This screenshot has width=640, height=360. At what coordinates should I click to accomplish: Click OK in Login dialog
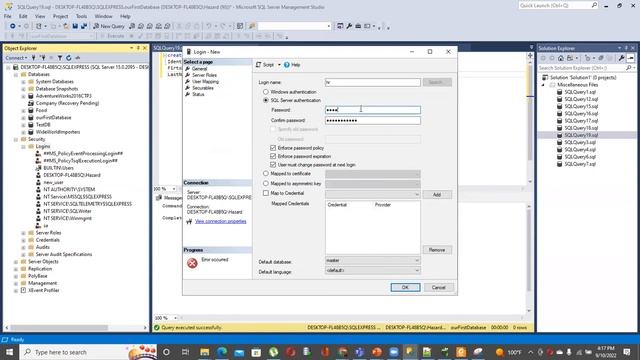[x=405, y=287]
